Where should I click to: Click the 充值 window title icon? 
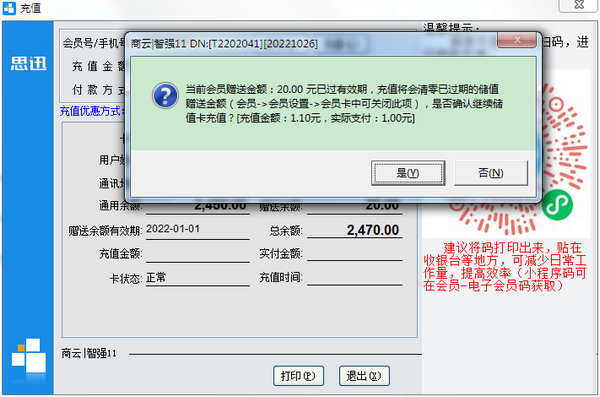(x=9, y=8)
